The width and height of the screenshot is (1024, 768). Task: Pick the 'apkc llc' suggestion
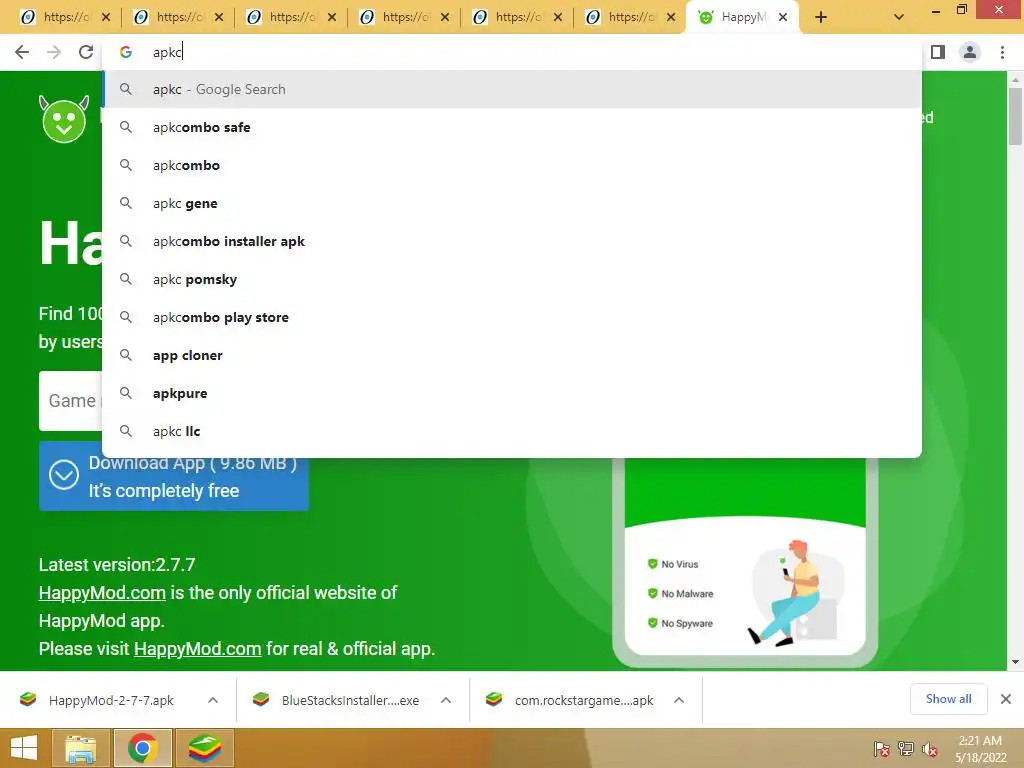click(x=512, y=431)
